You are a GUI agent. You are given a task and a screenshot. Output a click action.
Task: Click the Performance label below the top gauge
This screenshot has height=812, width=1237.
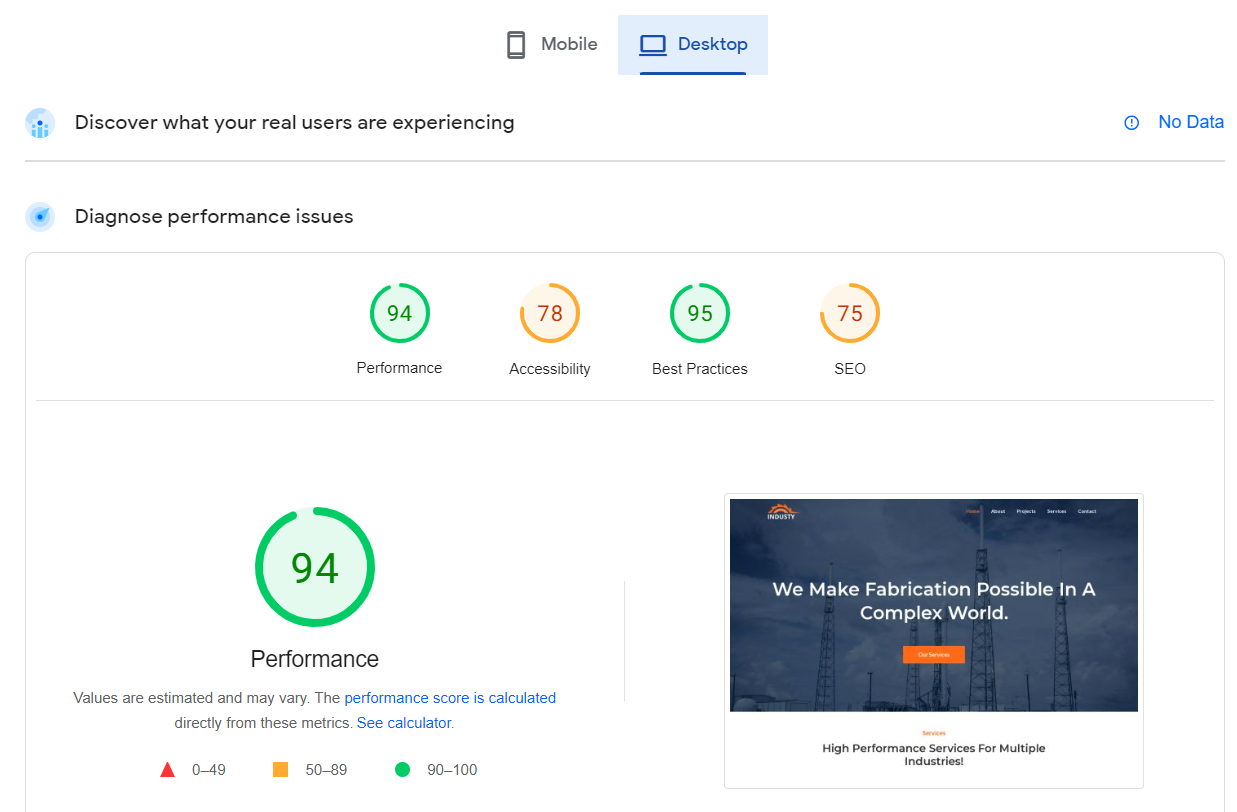pyautogui.click(x=399, y=367)
